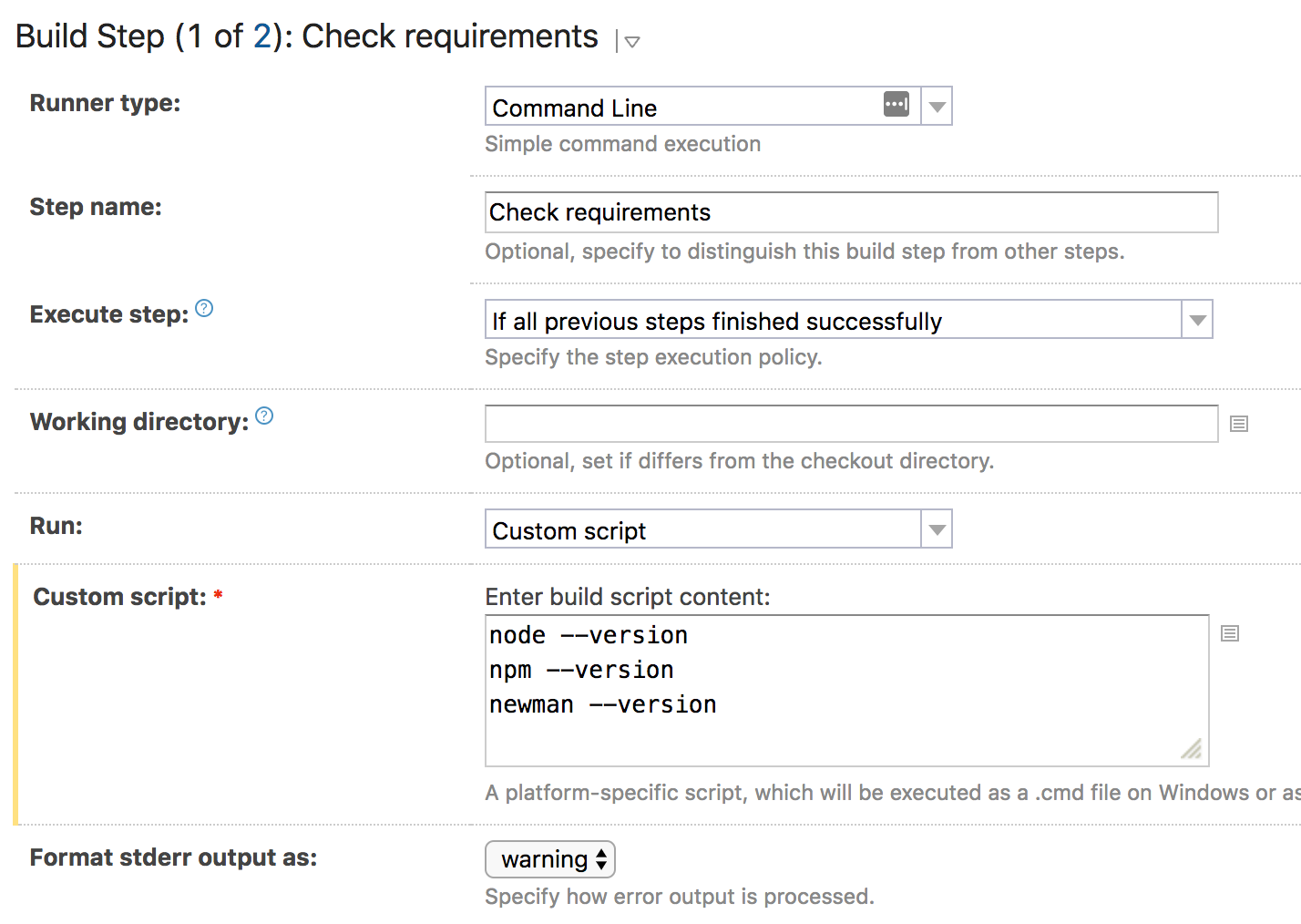
Task: Expand the Runner type dropdown arrow
Action: pos(937,107)
